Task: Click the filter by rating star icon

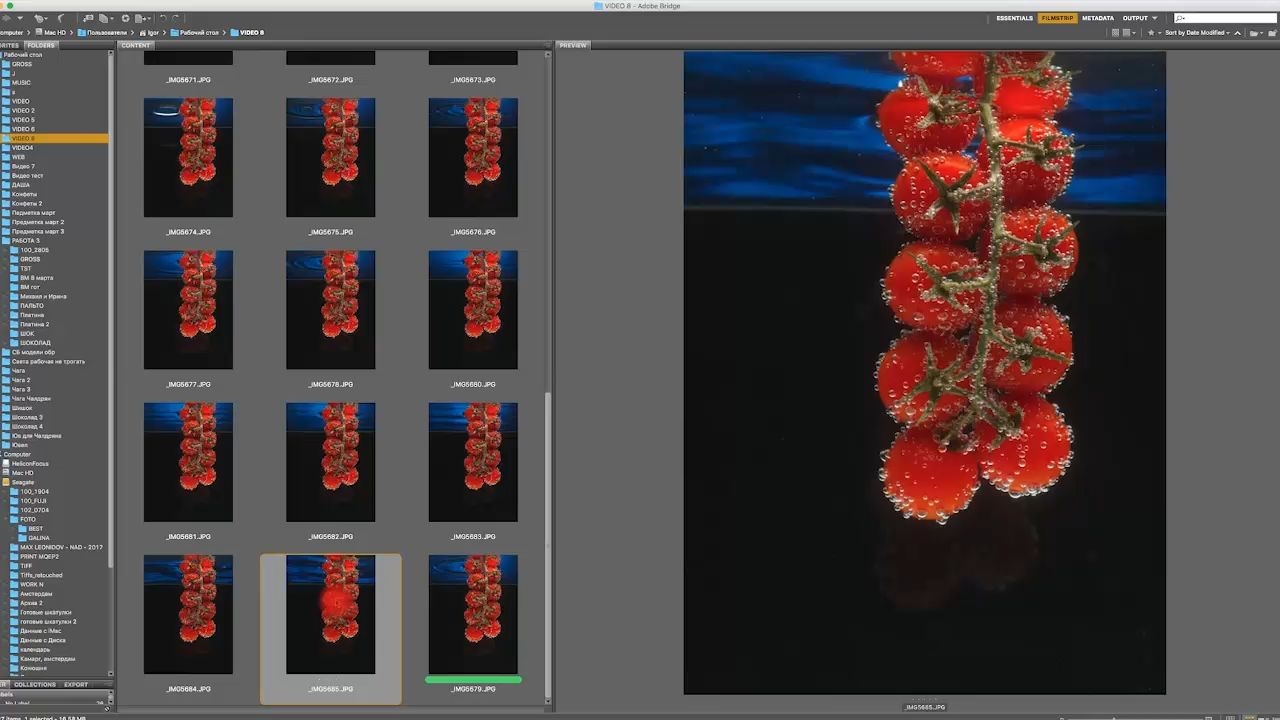Action: [x=1151, y=32]
